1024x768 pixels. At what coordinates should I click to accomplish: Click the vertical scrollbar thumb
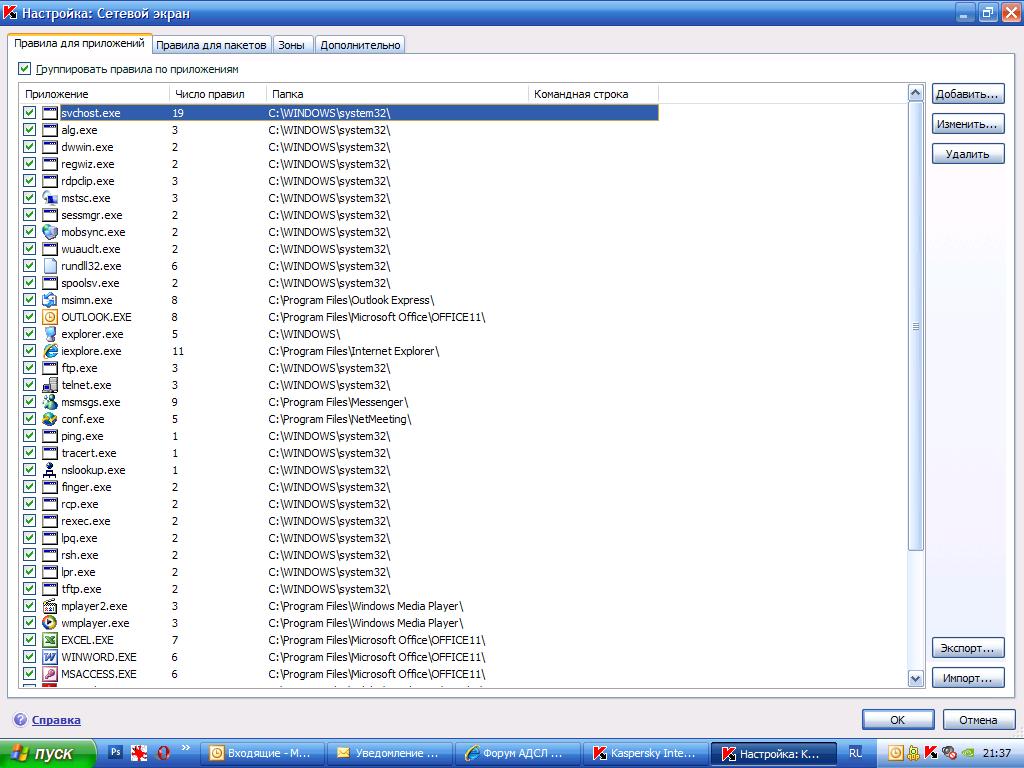[x=916, y=326]
